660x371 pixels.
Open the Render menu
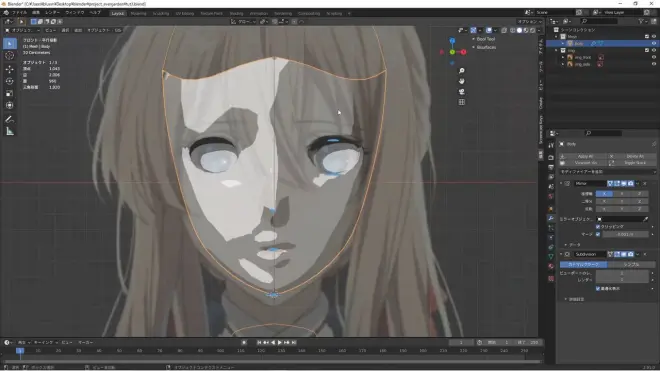point(52,13)
